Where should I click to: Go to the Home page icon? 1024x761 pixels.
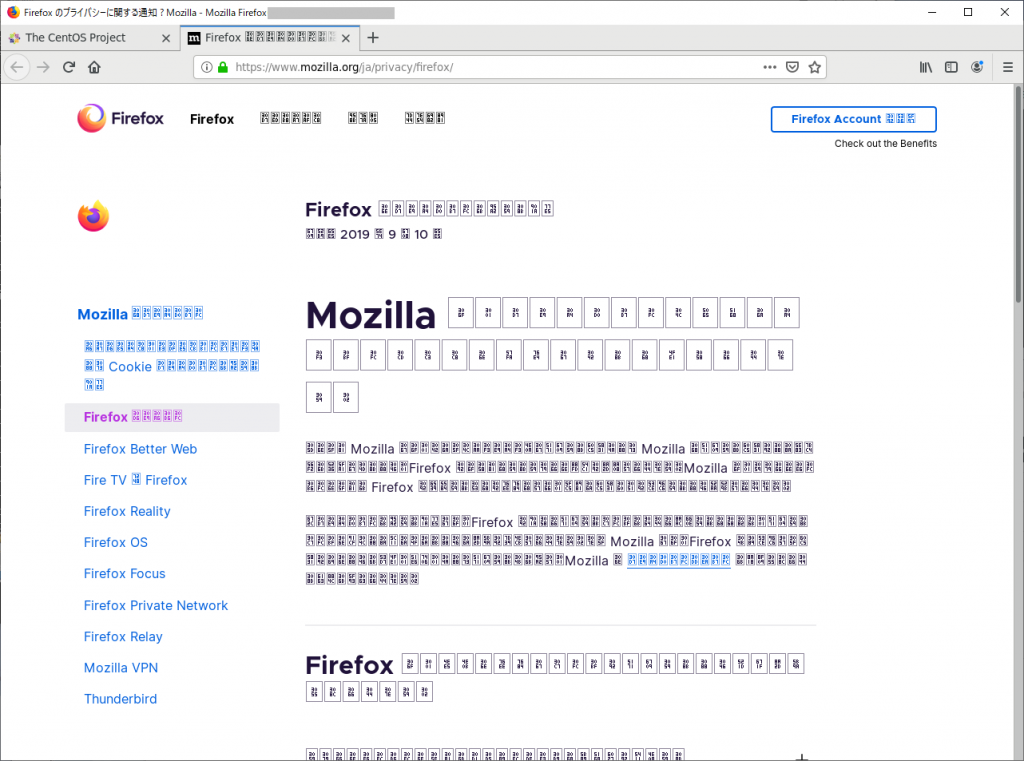tap(94, 67)
